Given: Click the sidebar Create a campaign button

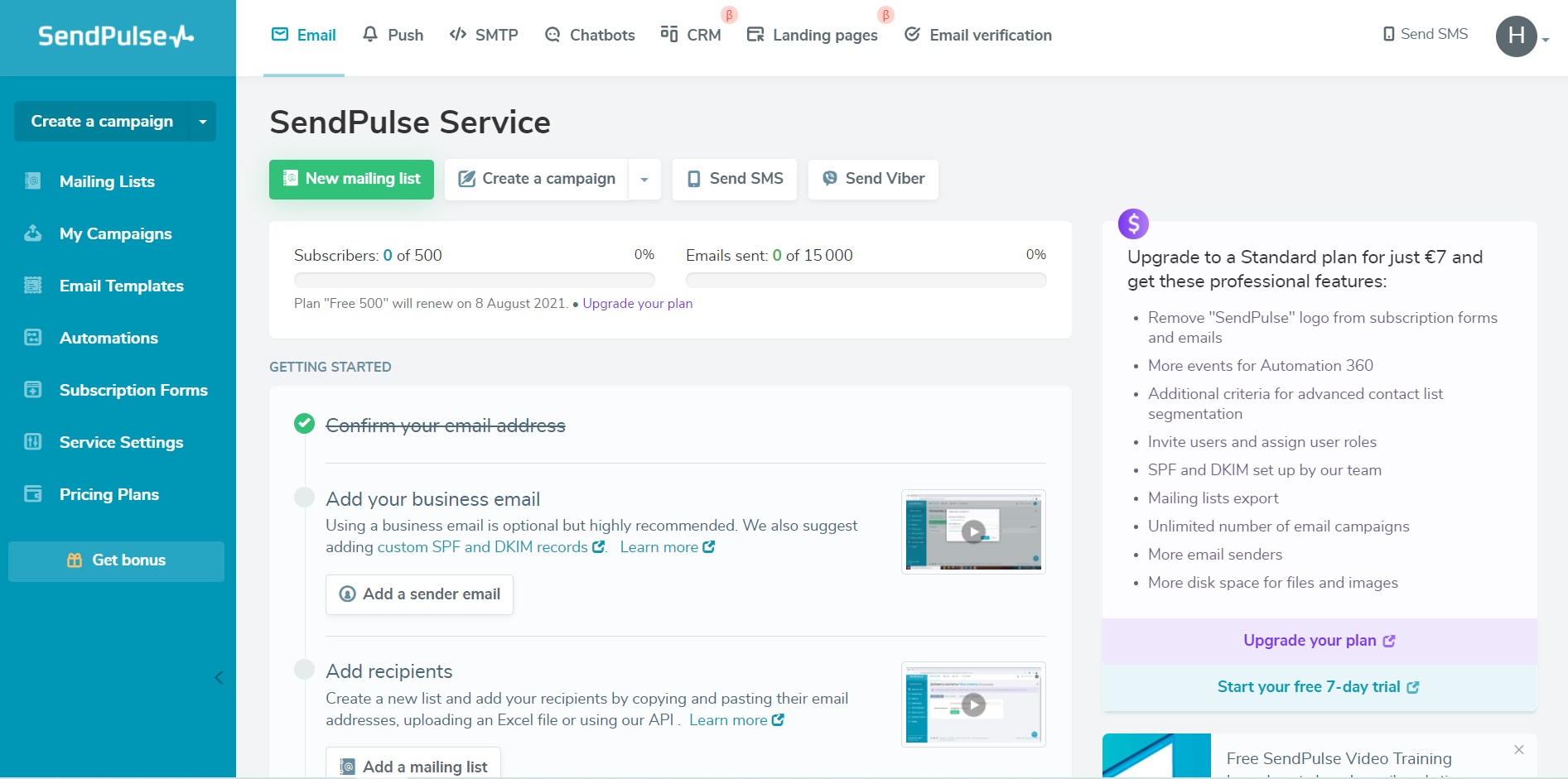Looking at the screenshot, I should click(x=102, y=121).
